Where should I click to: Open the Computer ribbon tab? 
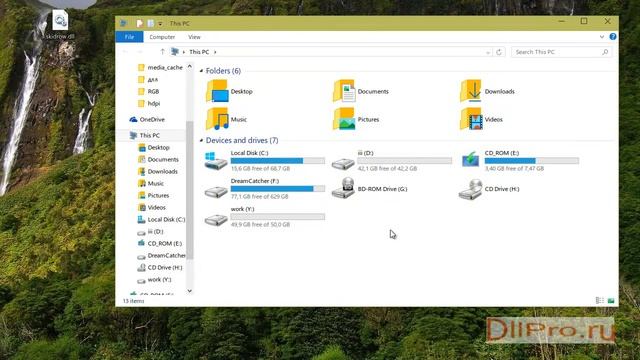(x=162, y=37)
